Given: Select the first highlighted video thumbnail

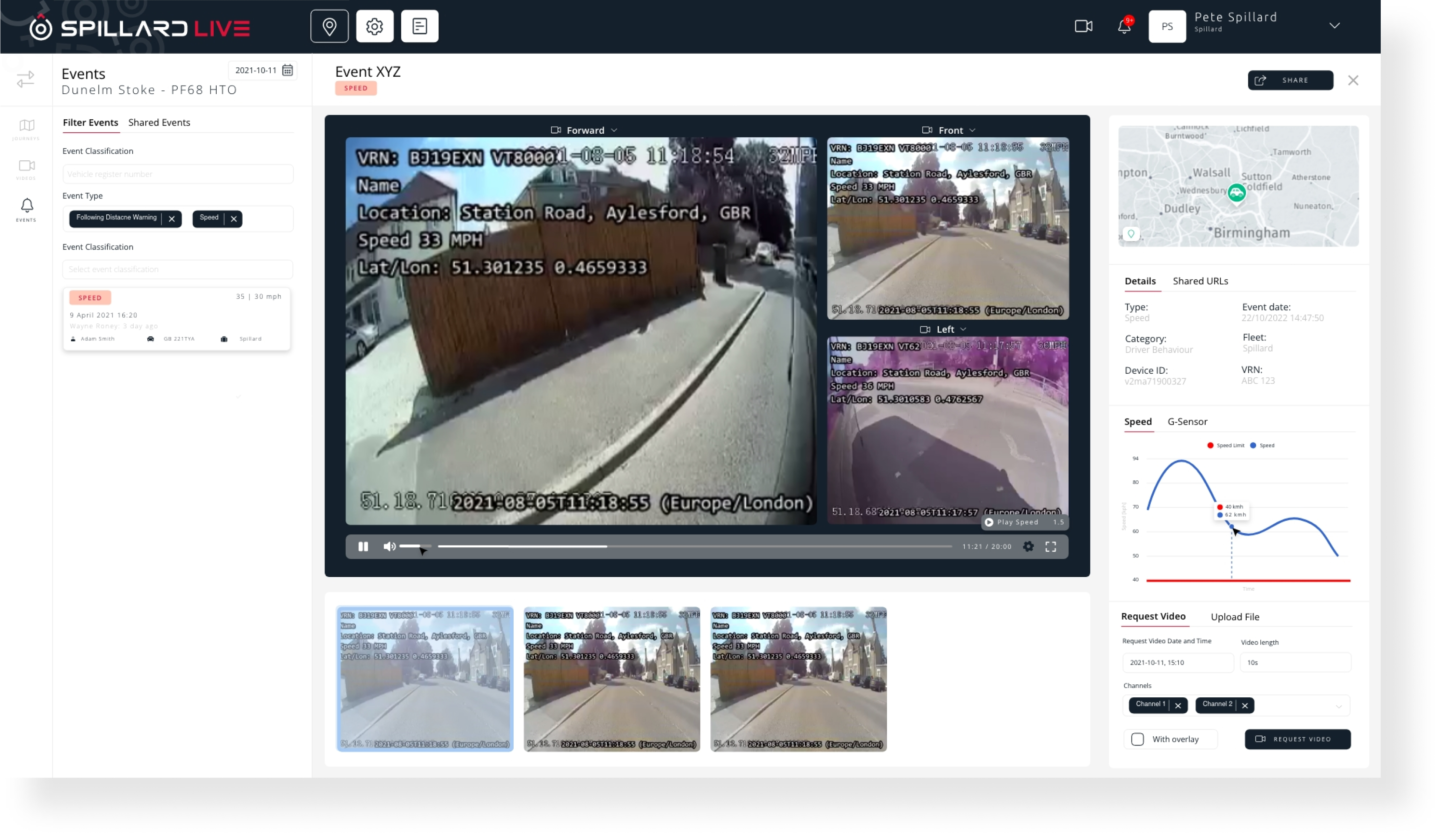Looking at the screenshot, I should click(425, 678).
